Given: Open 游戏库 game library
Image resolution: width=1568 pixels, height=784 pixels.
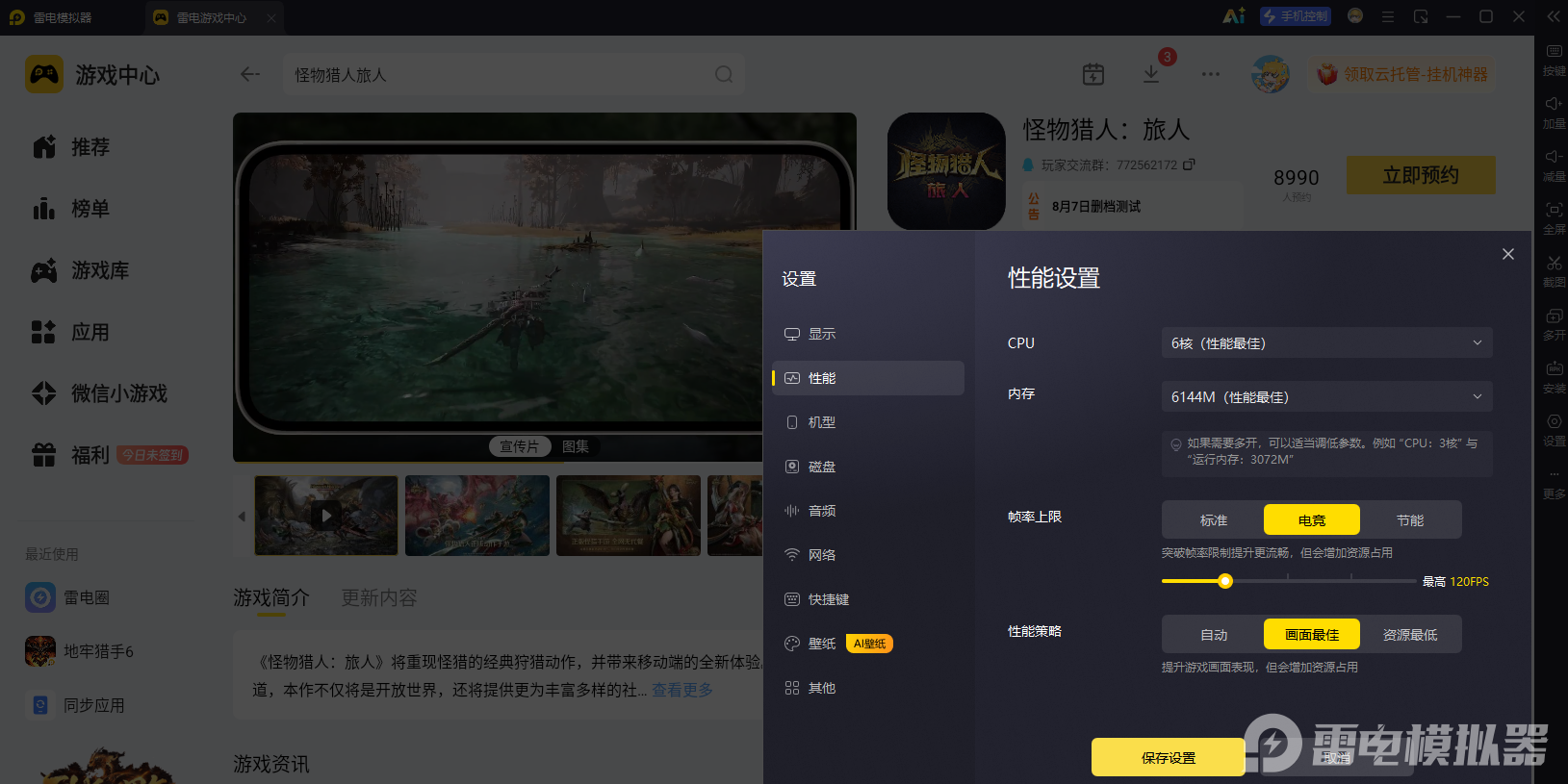Looking at the screenshot, I should point(81,270).
